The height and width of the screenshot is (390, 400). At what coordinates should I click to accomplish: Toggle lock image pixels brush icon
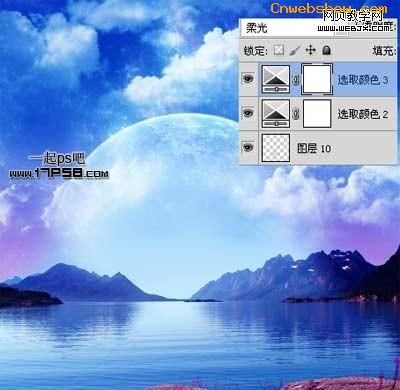tap(295, 50)
